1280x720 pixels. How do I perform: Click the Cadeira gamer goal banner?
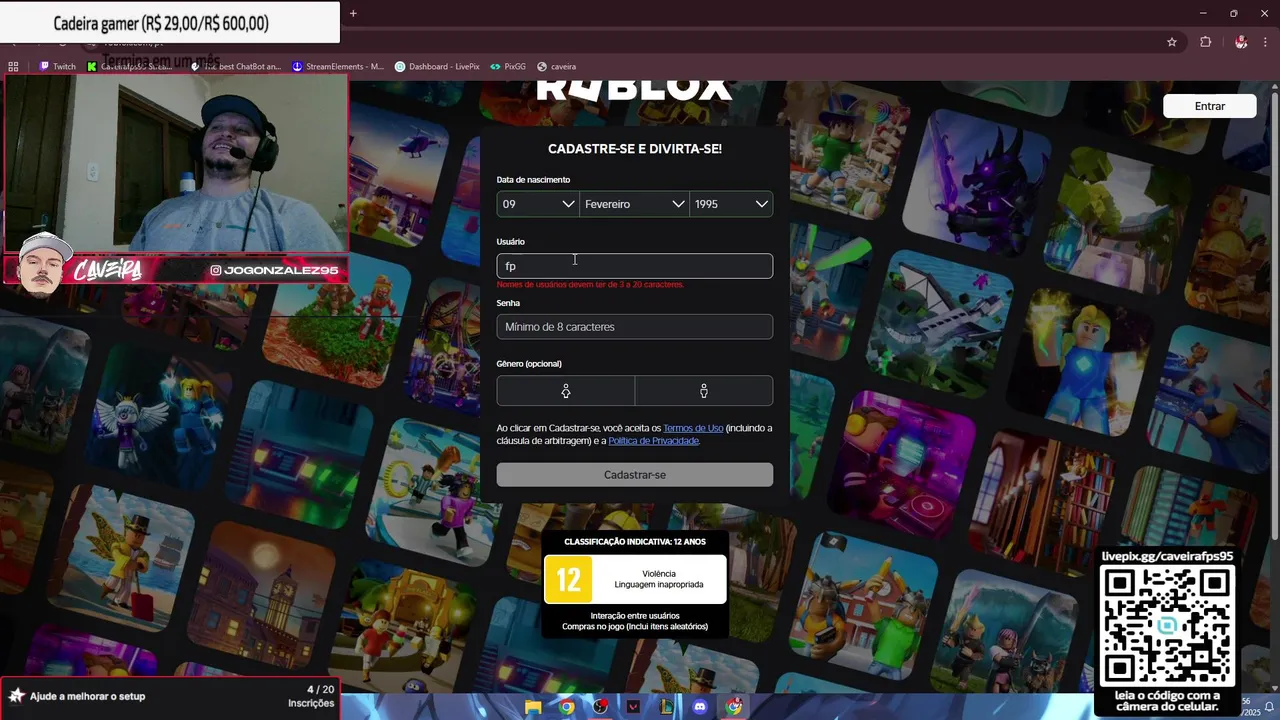coord(170,23)
